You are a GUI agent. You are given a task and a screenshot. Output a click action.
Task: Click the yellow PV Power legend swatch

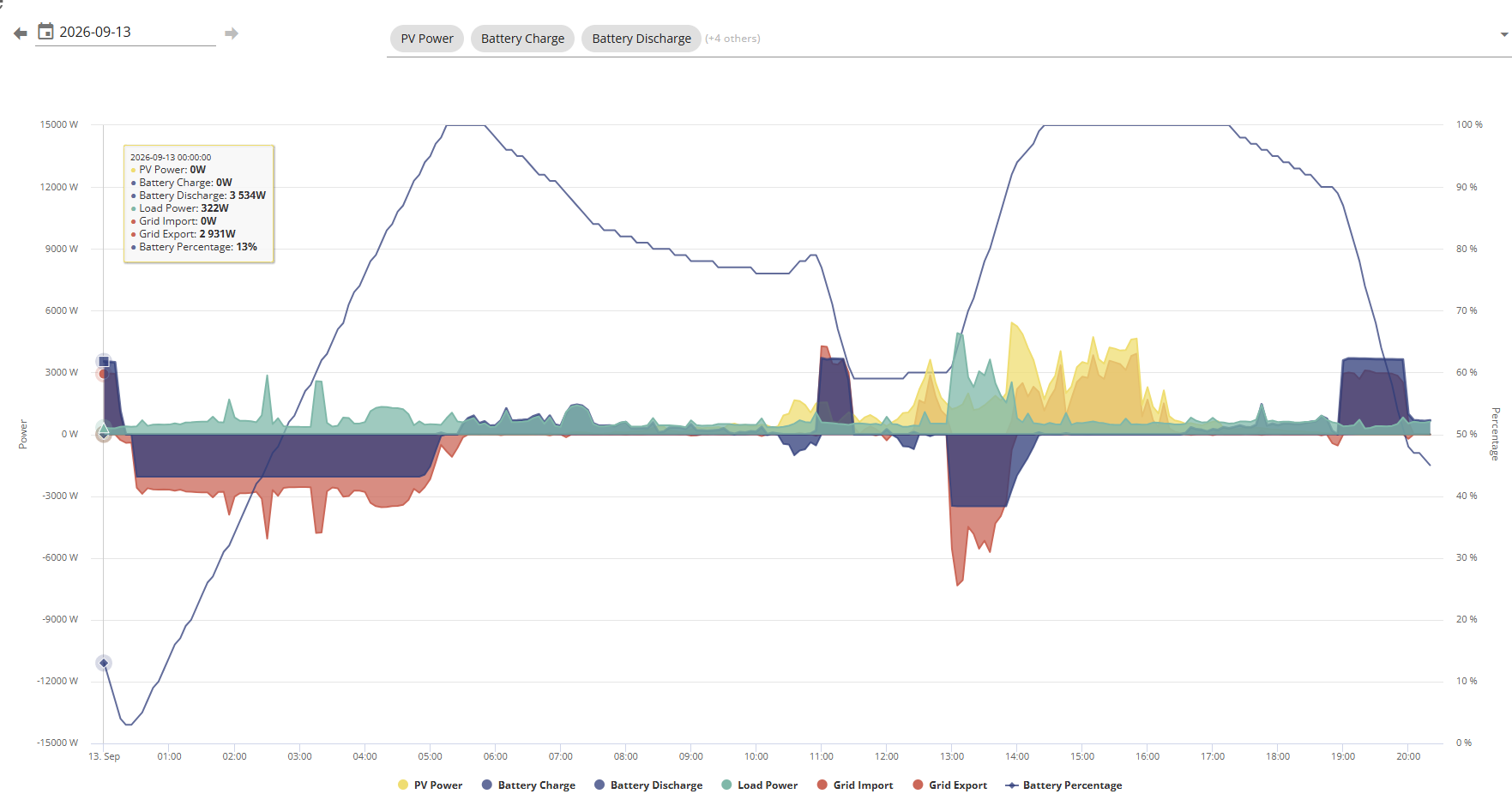[403, 785]
